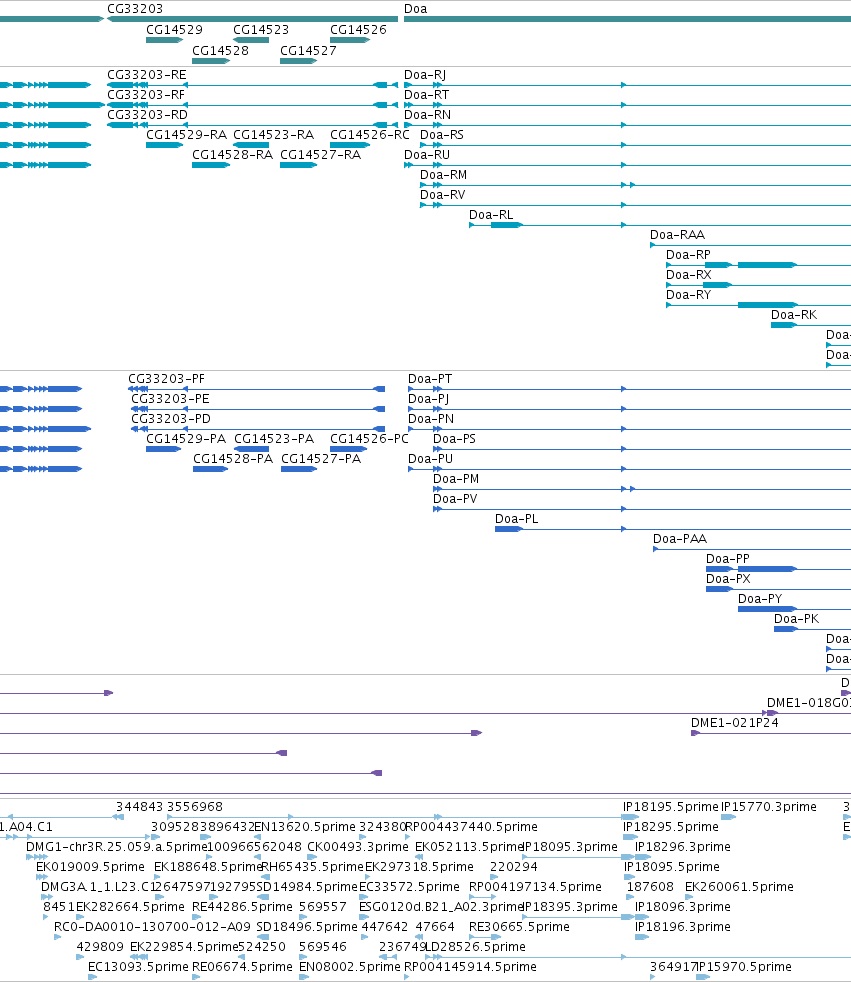Select the CG14523-PA protein label
The width and height of the screenshot is (851, 982).
click(x=274, y=439)
